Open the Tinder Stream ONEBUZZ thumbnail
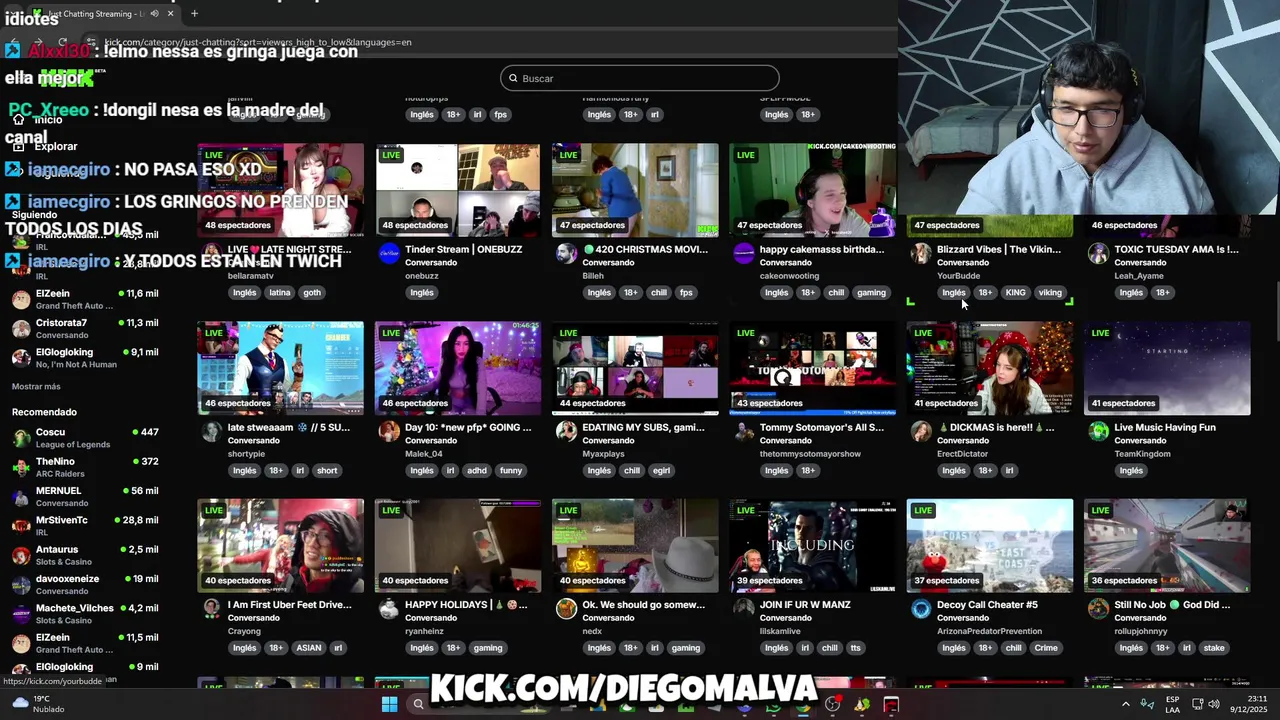 (458, 190)
